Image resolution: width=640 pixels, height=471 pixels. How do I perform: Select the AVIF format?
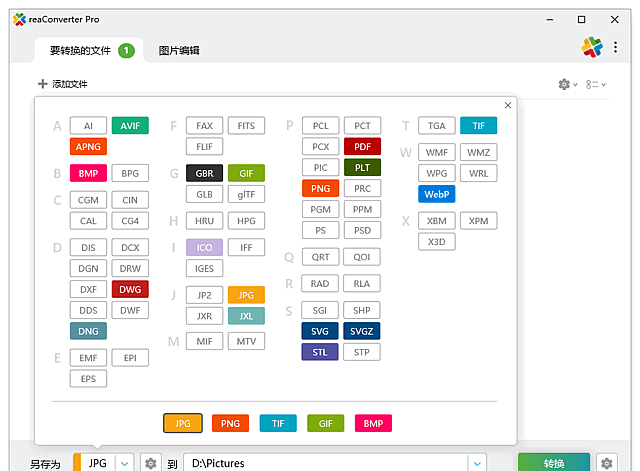[130, 126]
